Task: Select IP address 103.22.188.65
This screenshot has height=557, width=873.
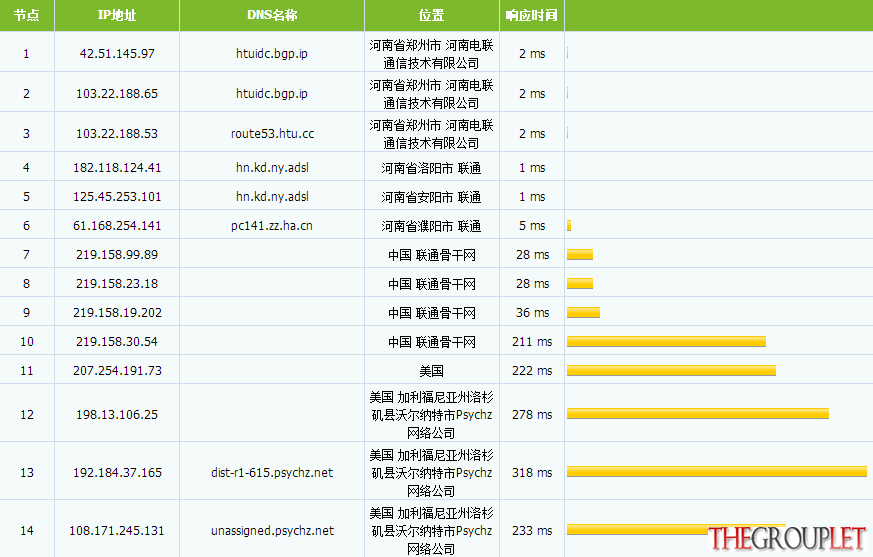Action: pyautogui.click(x=117, y=94)
